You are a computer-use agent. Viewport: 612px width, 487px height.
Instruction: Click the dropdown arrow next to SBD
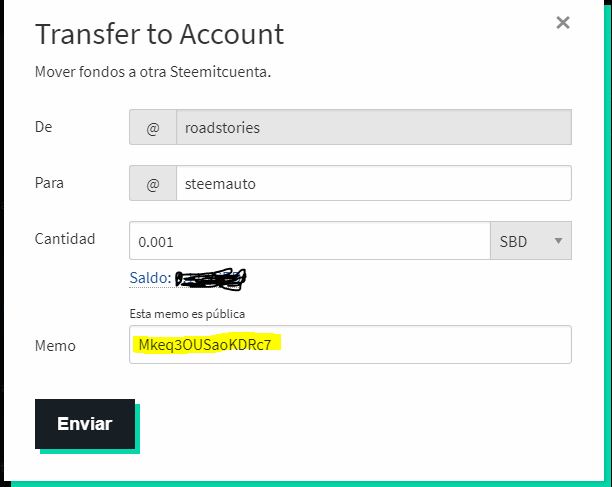click(559, 241)
